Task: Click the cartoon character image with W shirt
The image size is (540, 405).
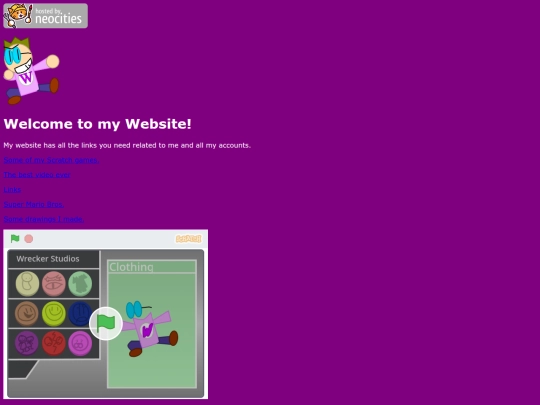Action: 31,71
